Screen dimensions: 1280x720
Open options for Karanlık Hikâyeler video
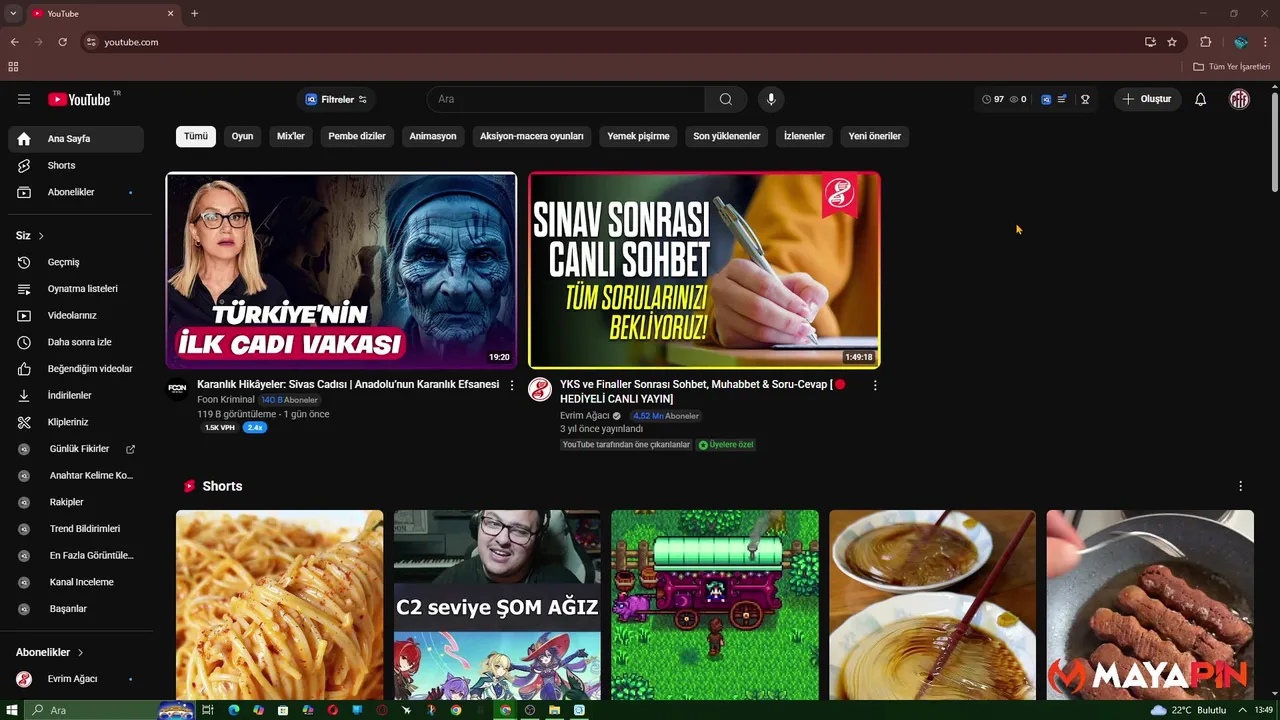tap(512, 385)
